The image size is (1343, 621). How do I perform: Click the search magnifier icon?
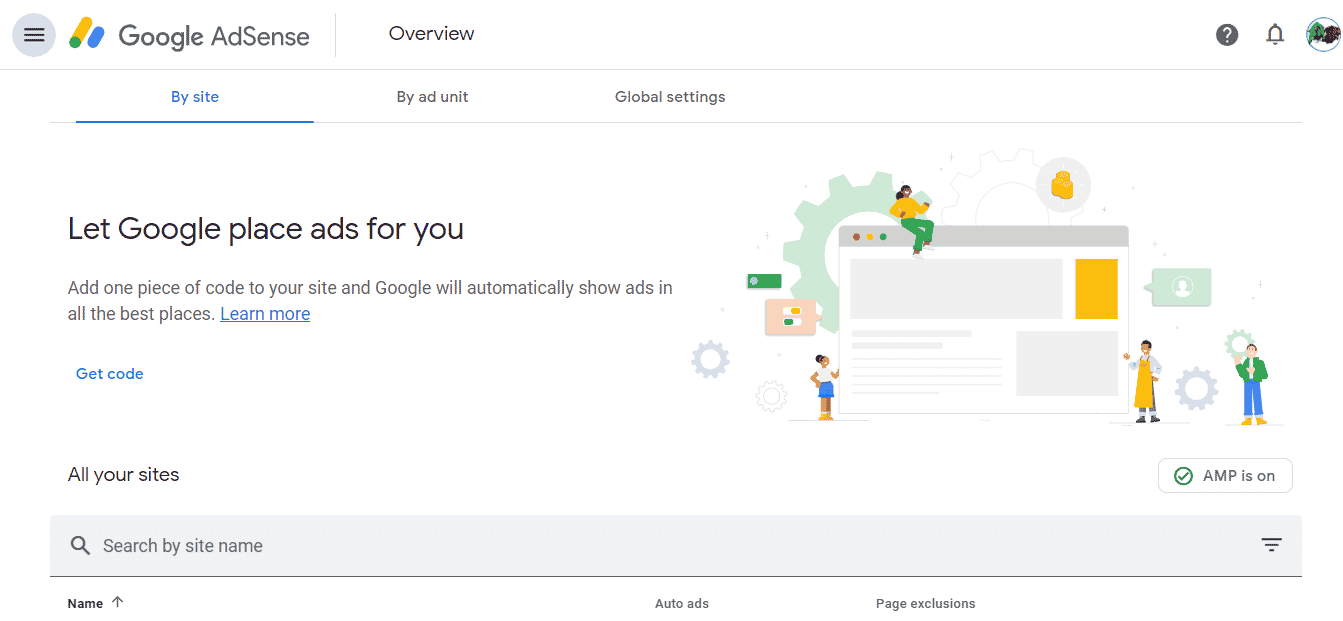coord(80,545)
